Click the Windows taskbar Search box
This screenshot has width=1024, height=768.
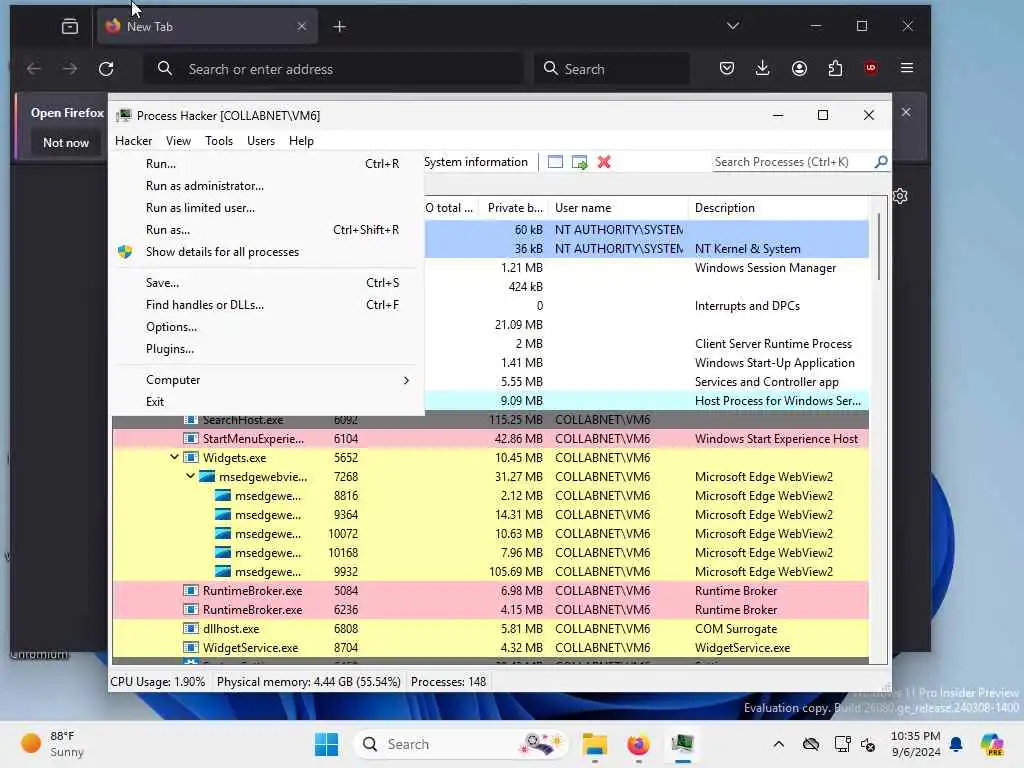[460, 744]
